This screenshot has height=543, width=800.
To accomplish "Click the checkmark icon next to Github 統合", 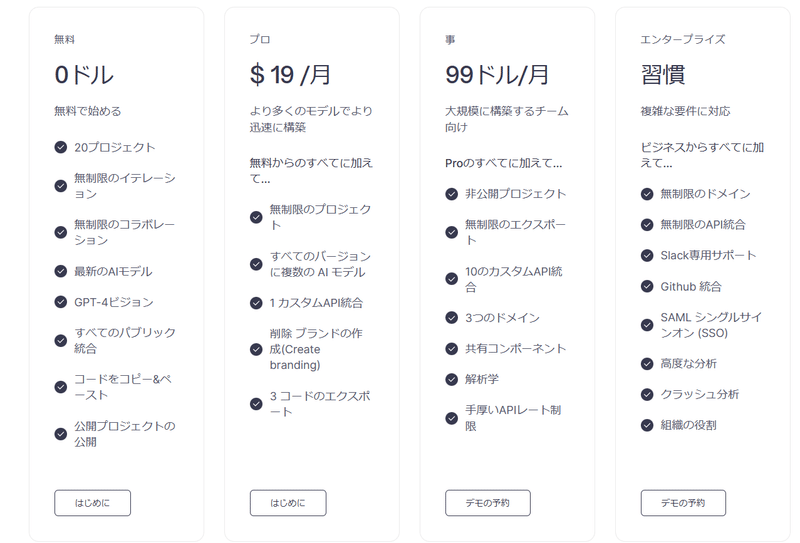I will [x=647, y=286].
